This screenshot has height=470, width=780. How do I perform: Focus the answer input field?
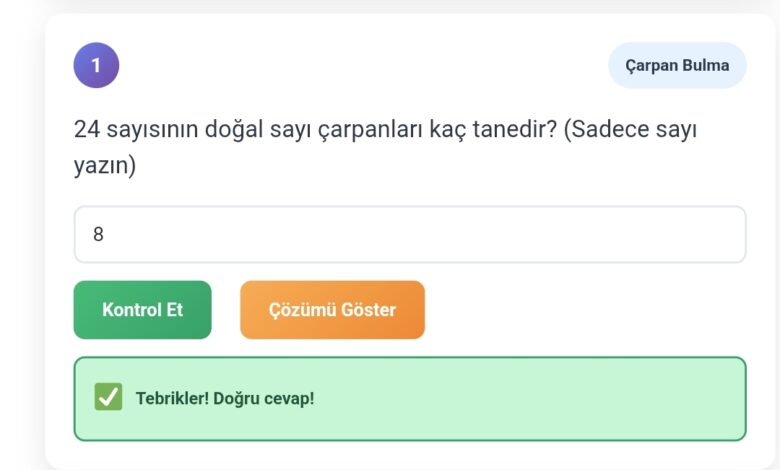pyautogui.click(x=410, y=234)
